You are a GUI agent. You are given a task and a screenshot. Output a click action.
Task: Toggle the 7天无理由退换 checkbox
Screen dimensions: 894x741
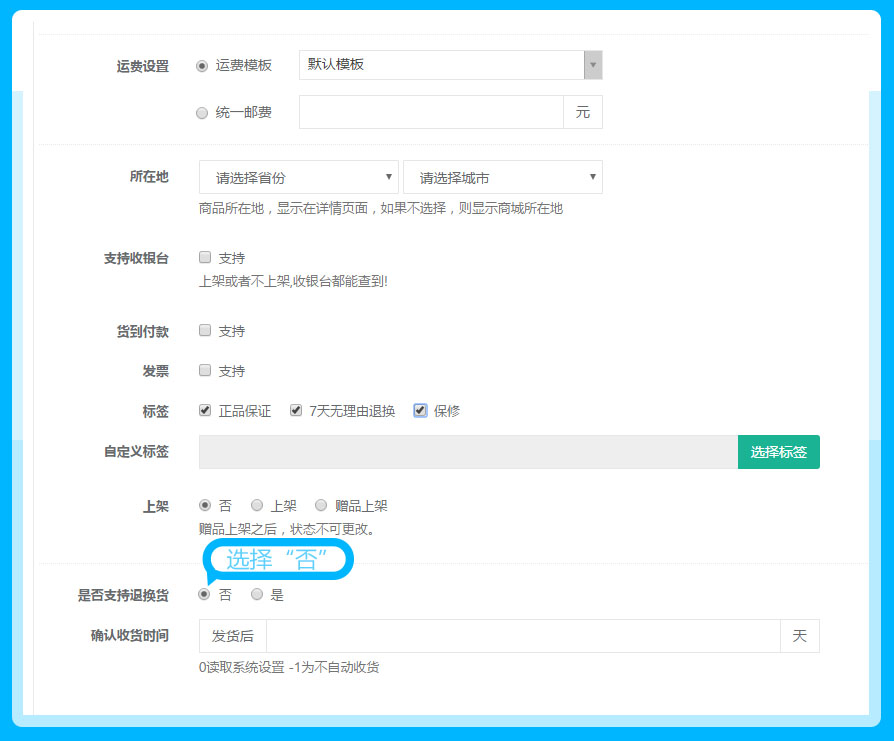coord(296,410)
